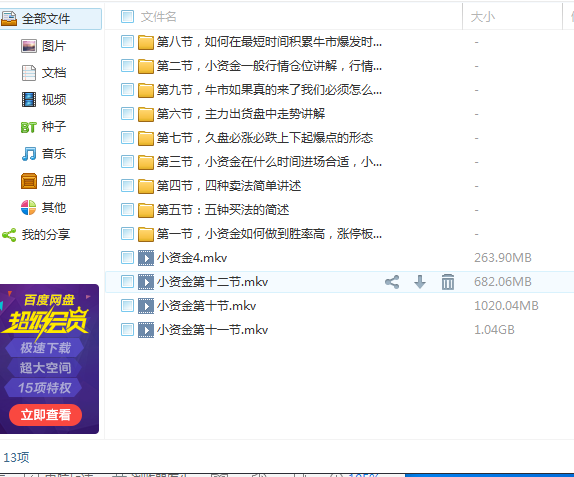Click trash delete icon on 小资金第十二节.mkv row

pos(448,282)
